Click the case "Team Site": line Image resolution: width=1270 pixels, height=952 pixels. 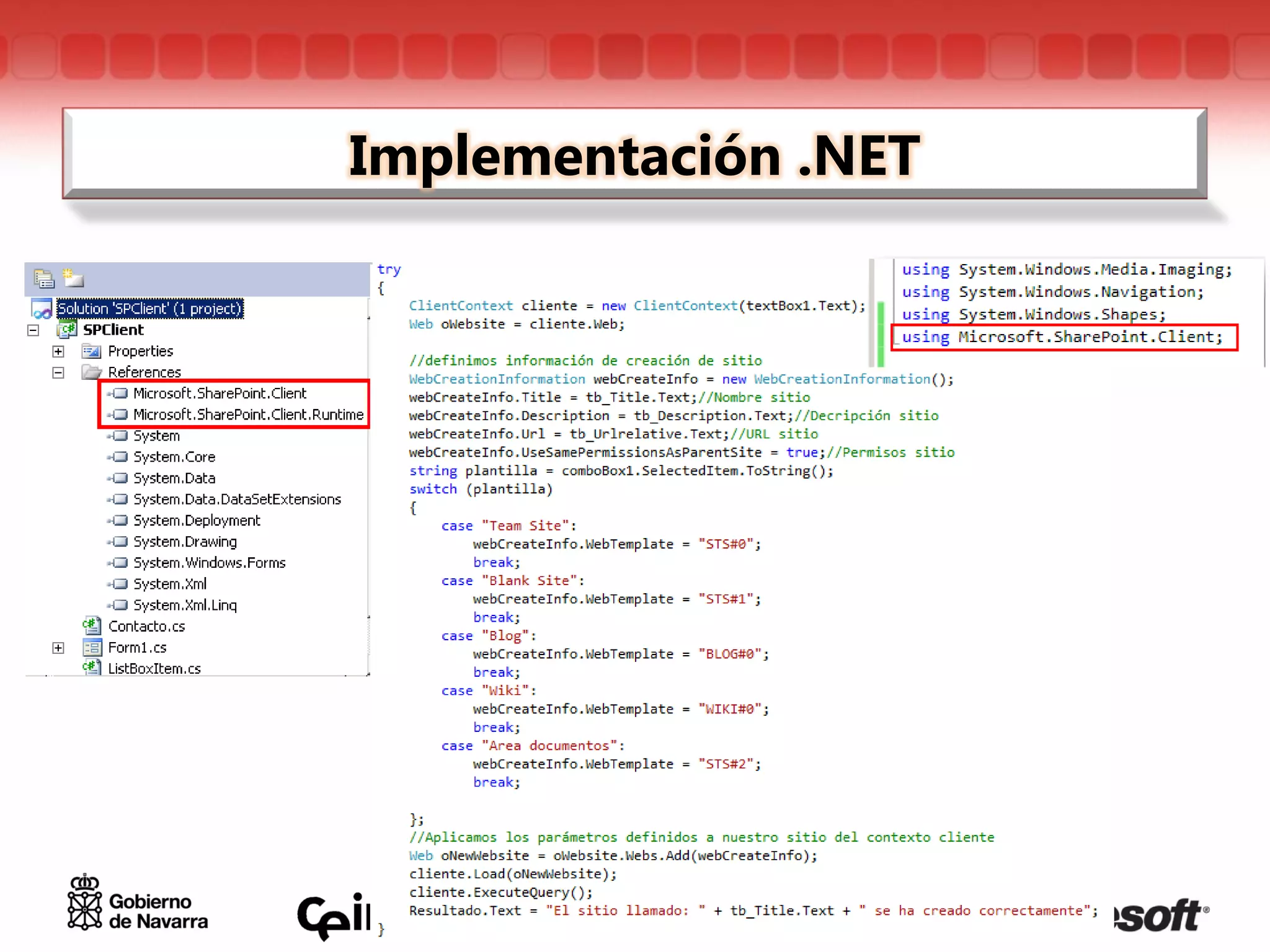[x=509, y=526]
